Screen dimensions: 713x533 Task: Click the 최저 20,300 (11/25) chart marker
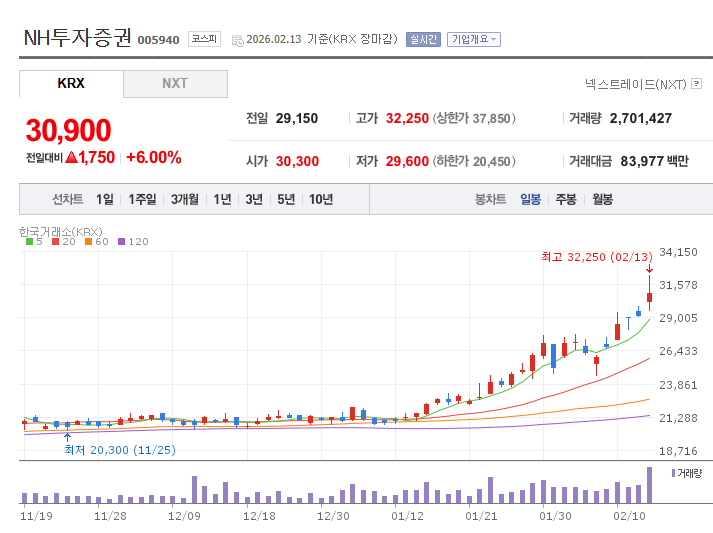(x=120, y=450)
